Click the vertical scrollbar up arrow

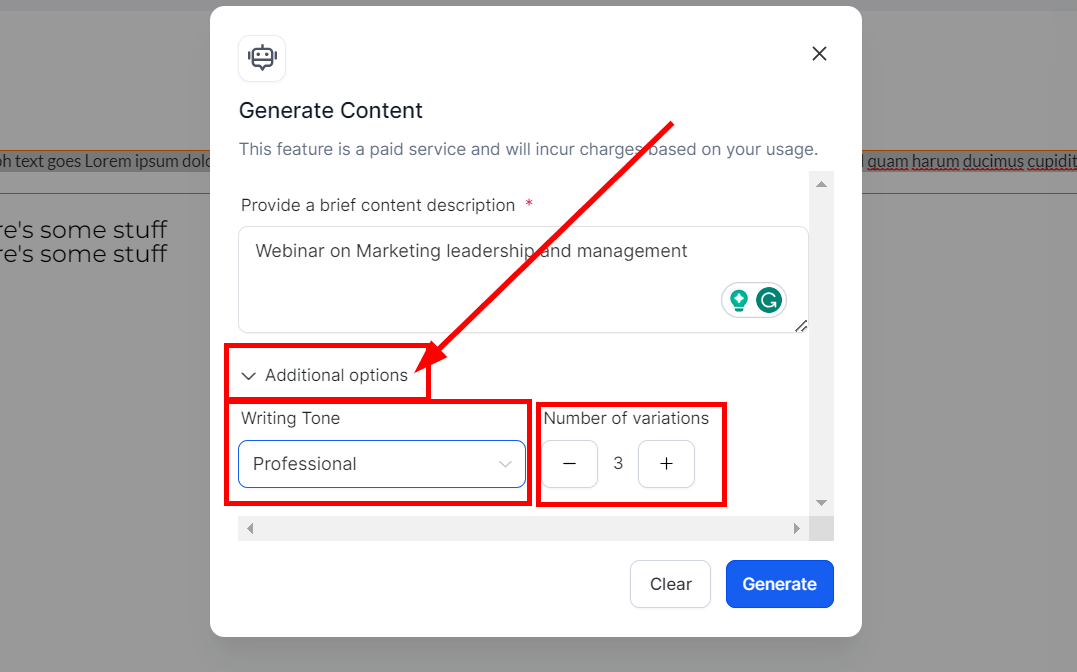tap(821, 184)
